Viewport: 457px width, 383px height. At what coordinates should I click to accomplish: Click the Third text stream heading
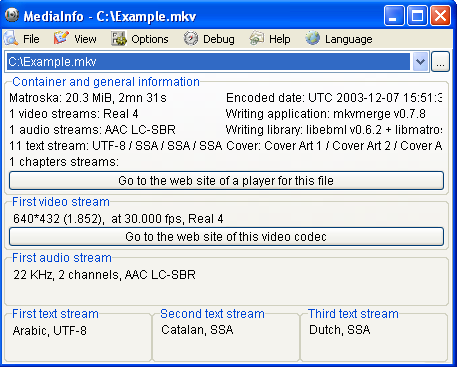(353, 314)
